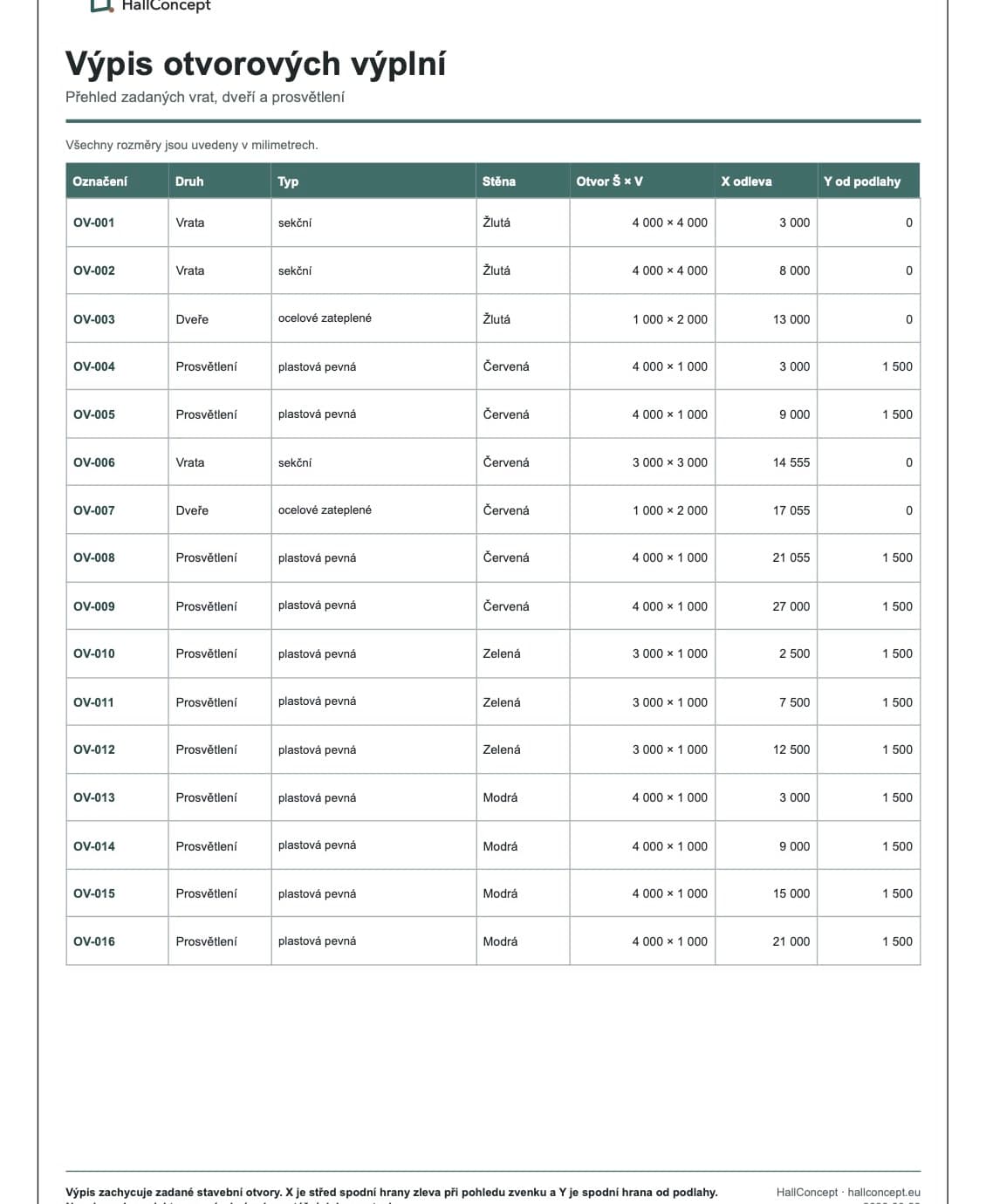
Task: Click the 14 555 value in row OV-006
Action: (x=791, y=462)
